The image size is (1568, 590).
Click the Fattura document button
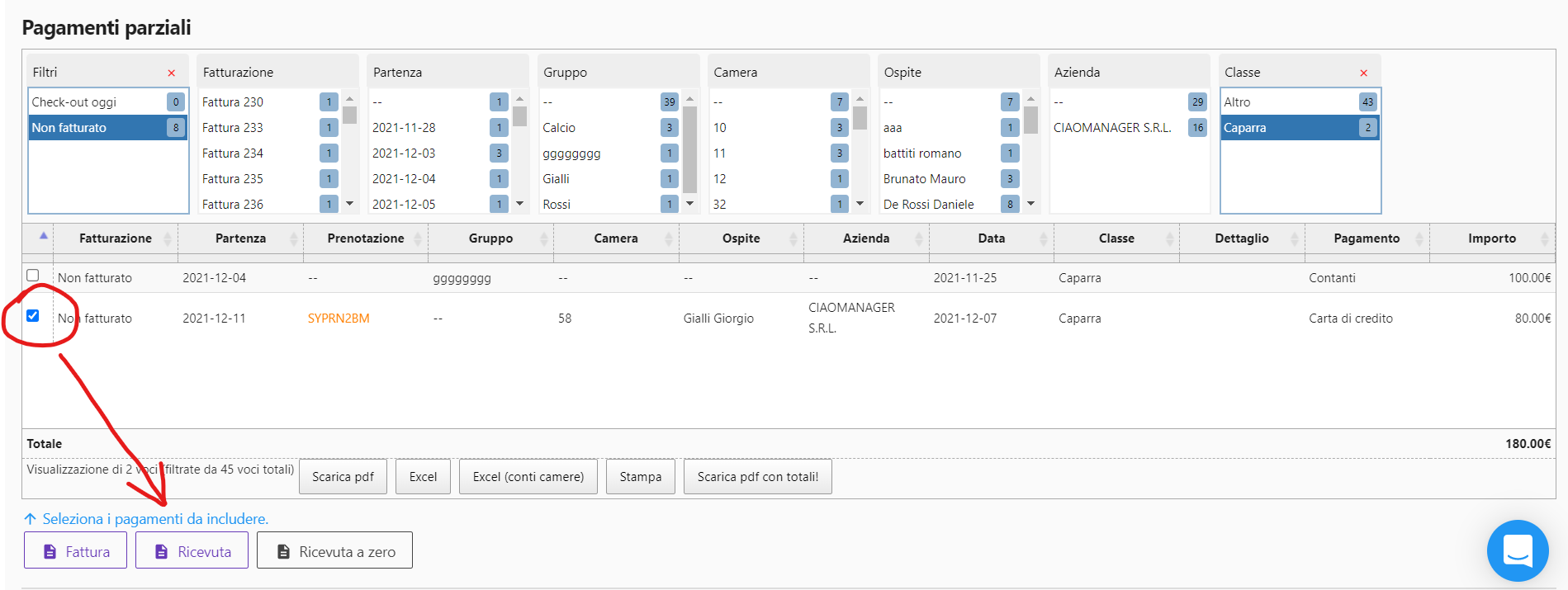point(75,551)
